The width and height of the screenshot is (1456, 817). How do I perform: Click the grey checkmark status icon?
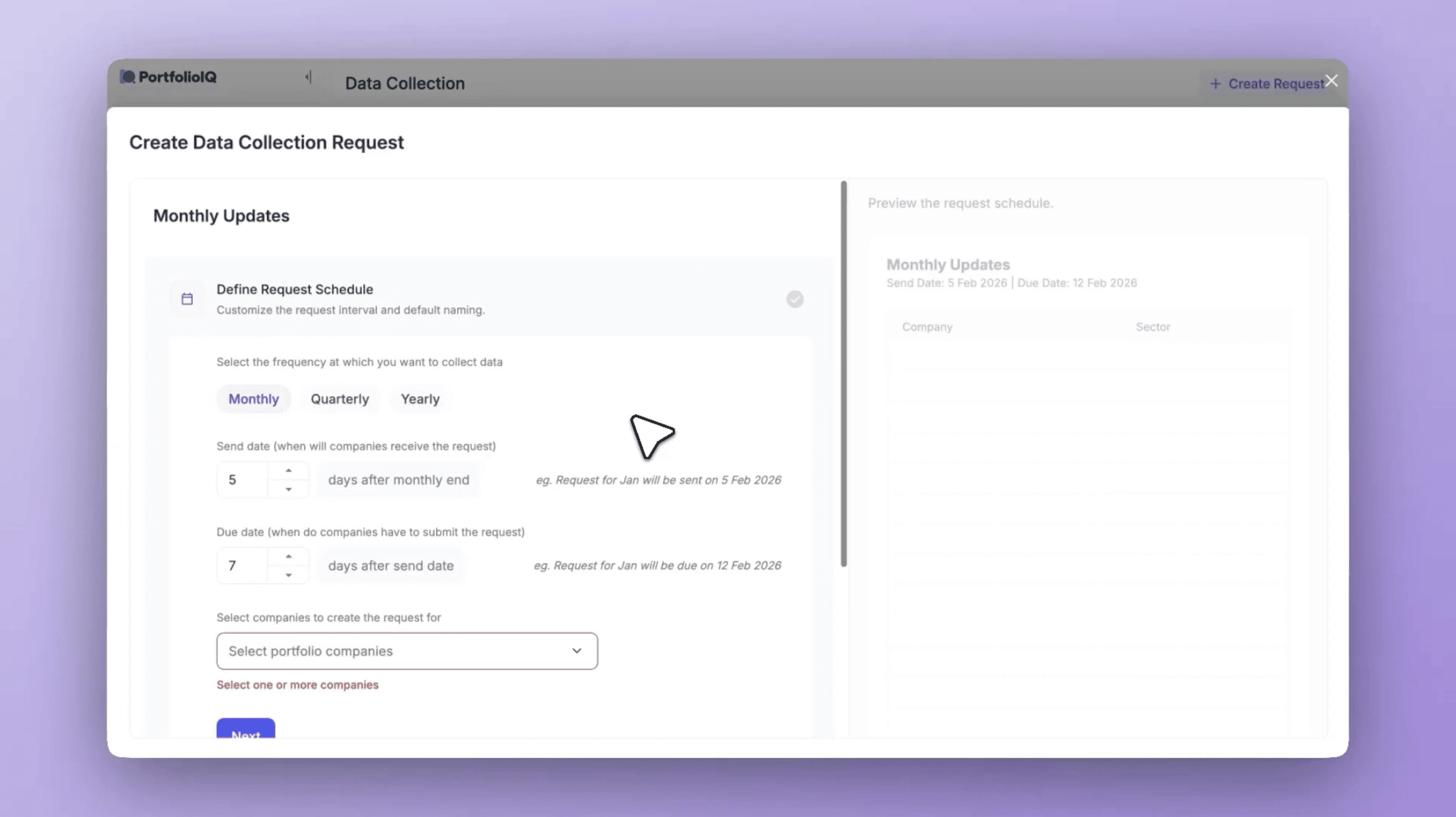[x=795, y=299]
